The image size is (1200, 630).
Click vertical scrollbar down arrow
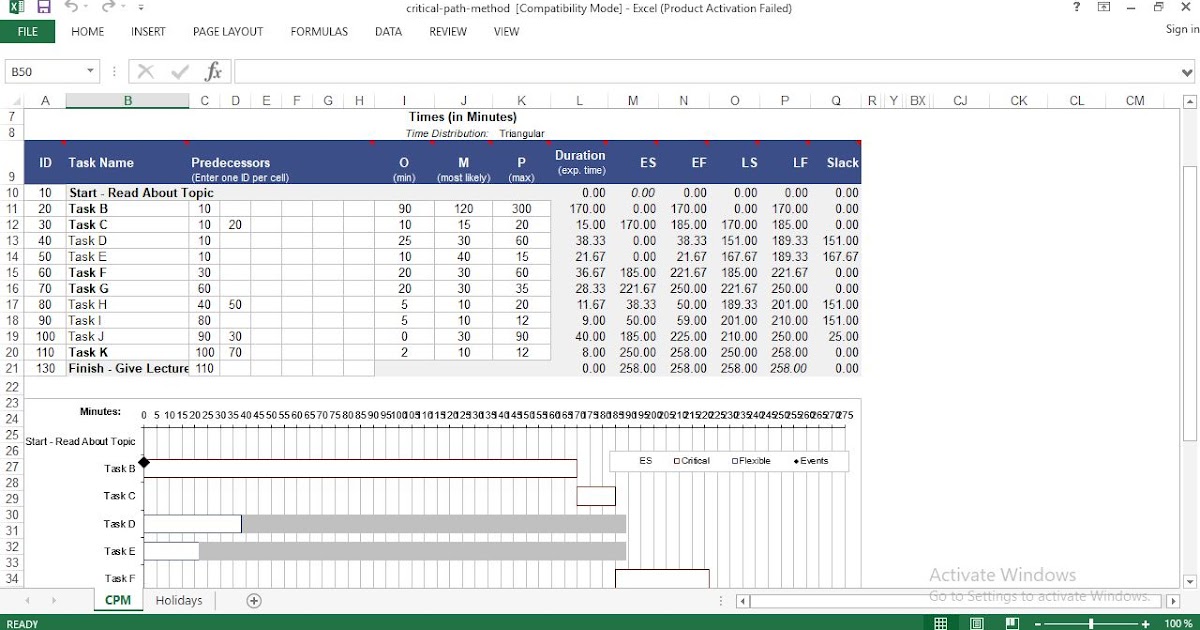coord(1189,581)
